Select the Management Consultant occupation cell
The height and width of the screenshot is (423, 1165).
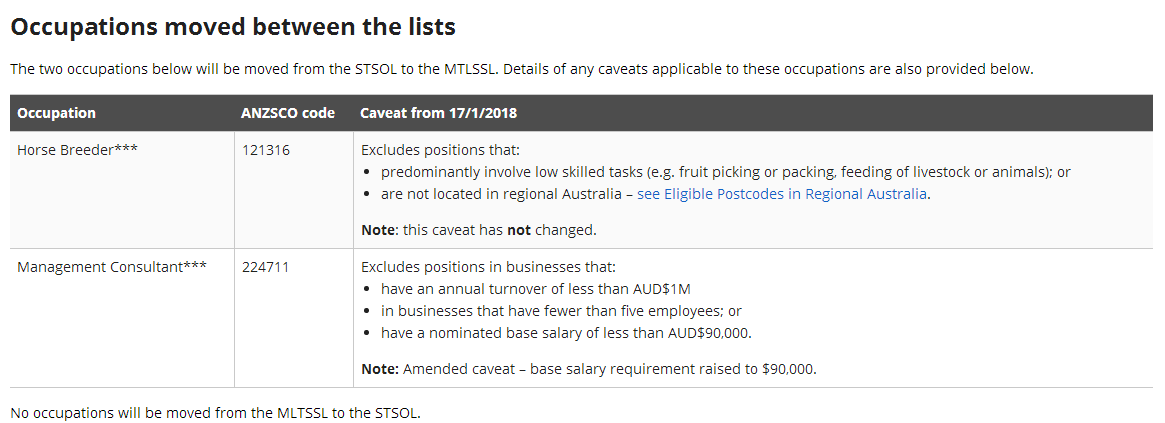point(111,267)
